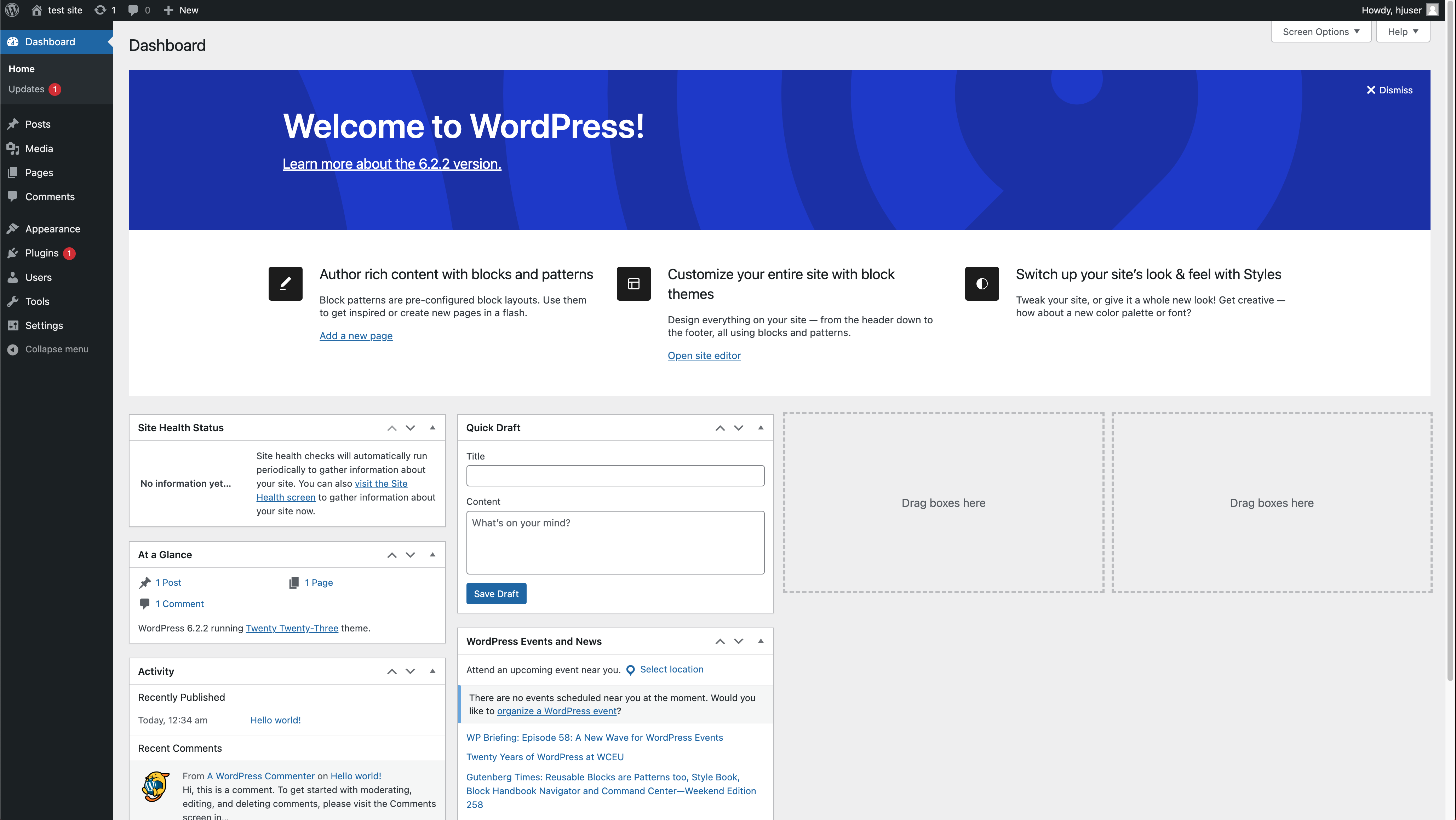Open the Posts menu label
This screenshot has width=1456, height=820.
click(38, 124)
